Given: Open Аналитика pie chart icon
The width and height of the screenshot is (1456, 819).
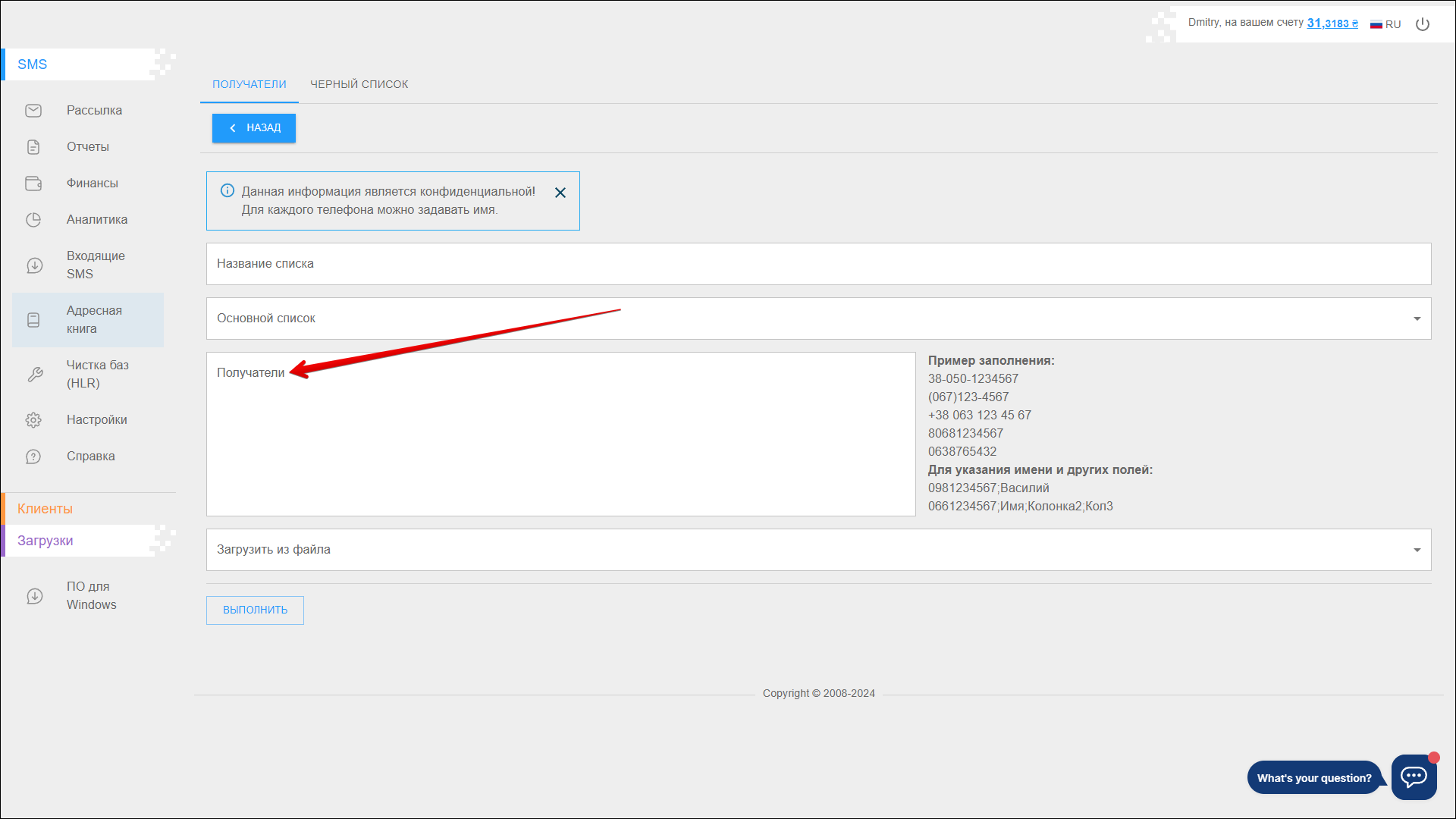Looking at the screenshot, I should coord(33,220).
